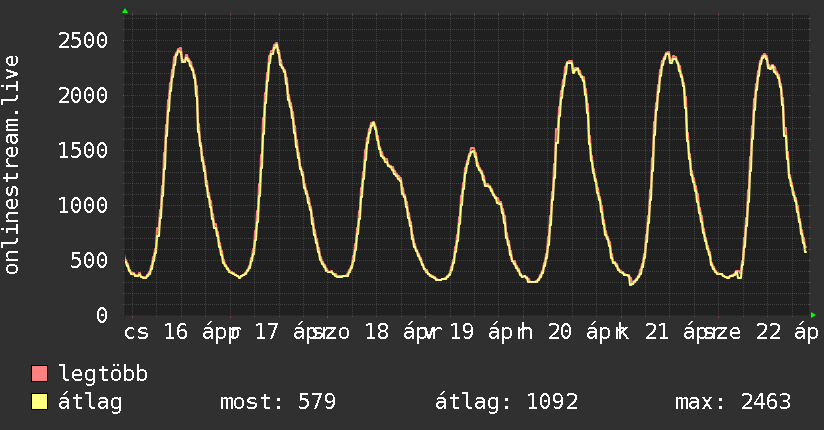Click the peak of the 17 ápr curve
This screenshot has width=824, height=430.
pos(276,44)
